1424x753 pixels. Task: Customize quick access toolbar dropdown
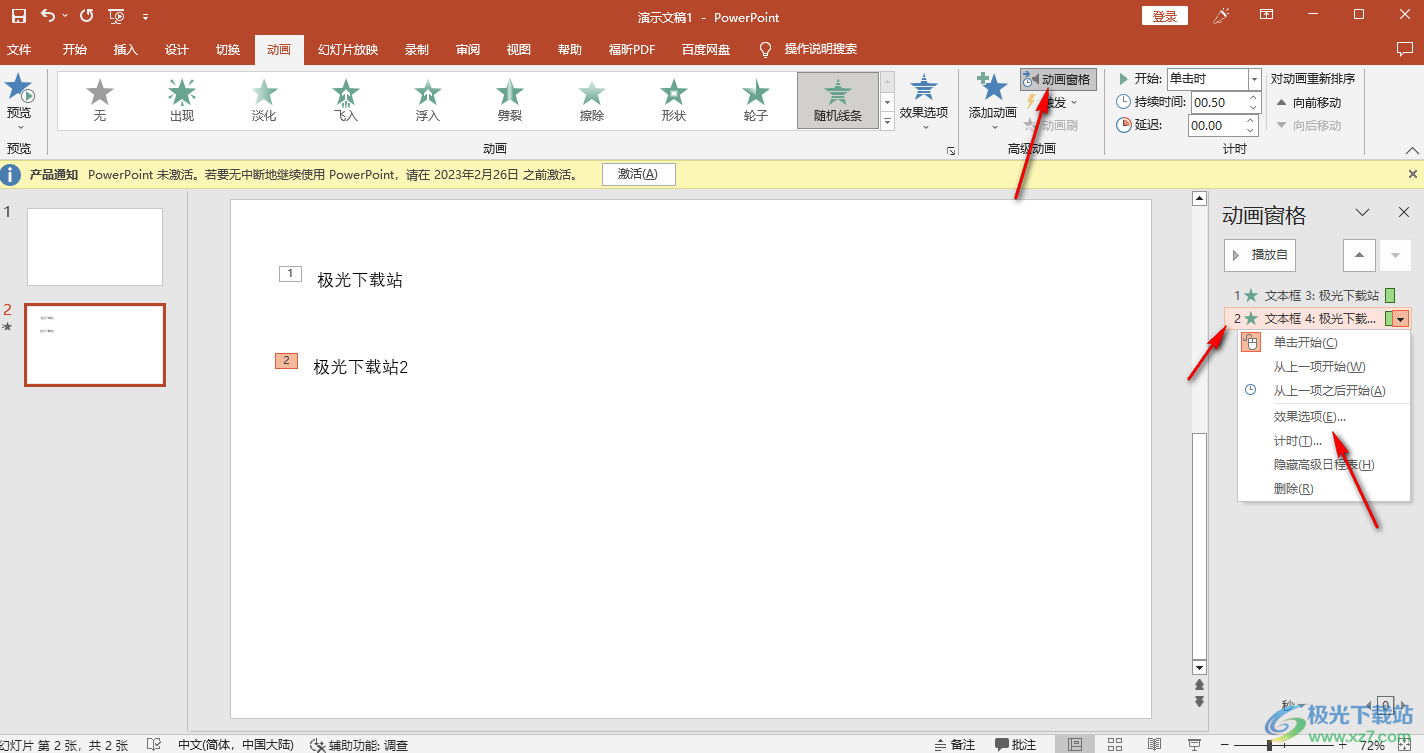[146, 17]
